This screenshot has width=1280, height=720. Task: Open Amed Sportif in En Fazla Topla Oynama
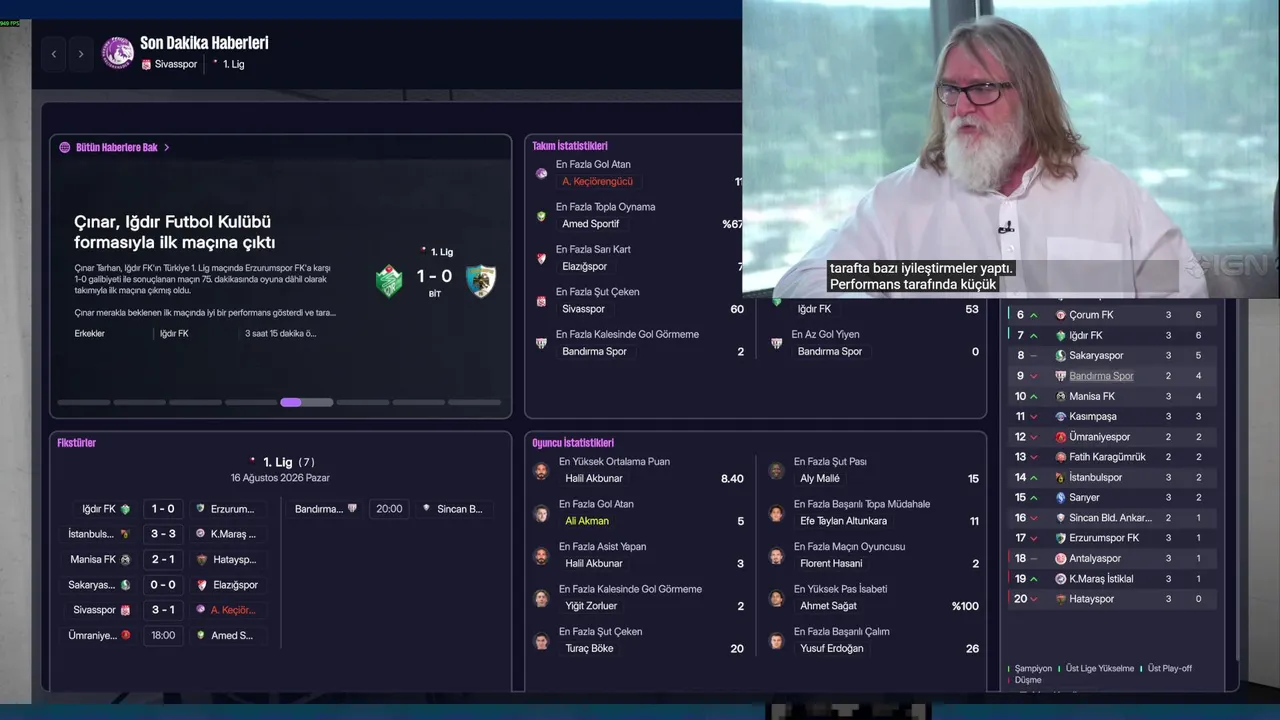tap(590, 224)
